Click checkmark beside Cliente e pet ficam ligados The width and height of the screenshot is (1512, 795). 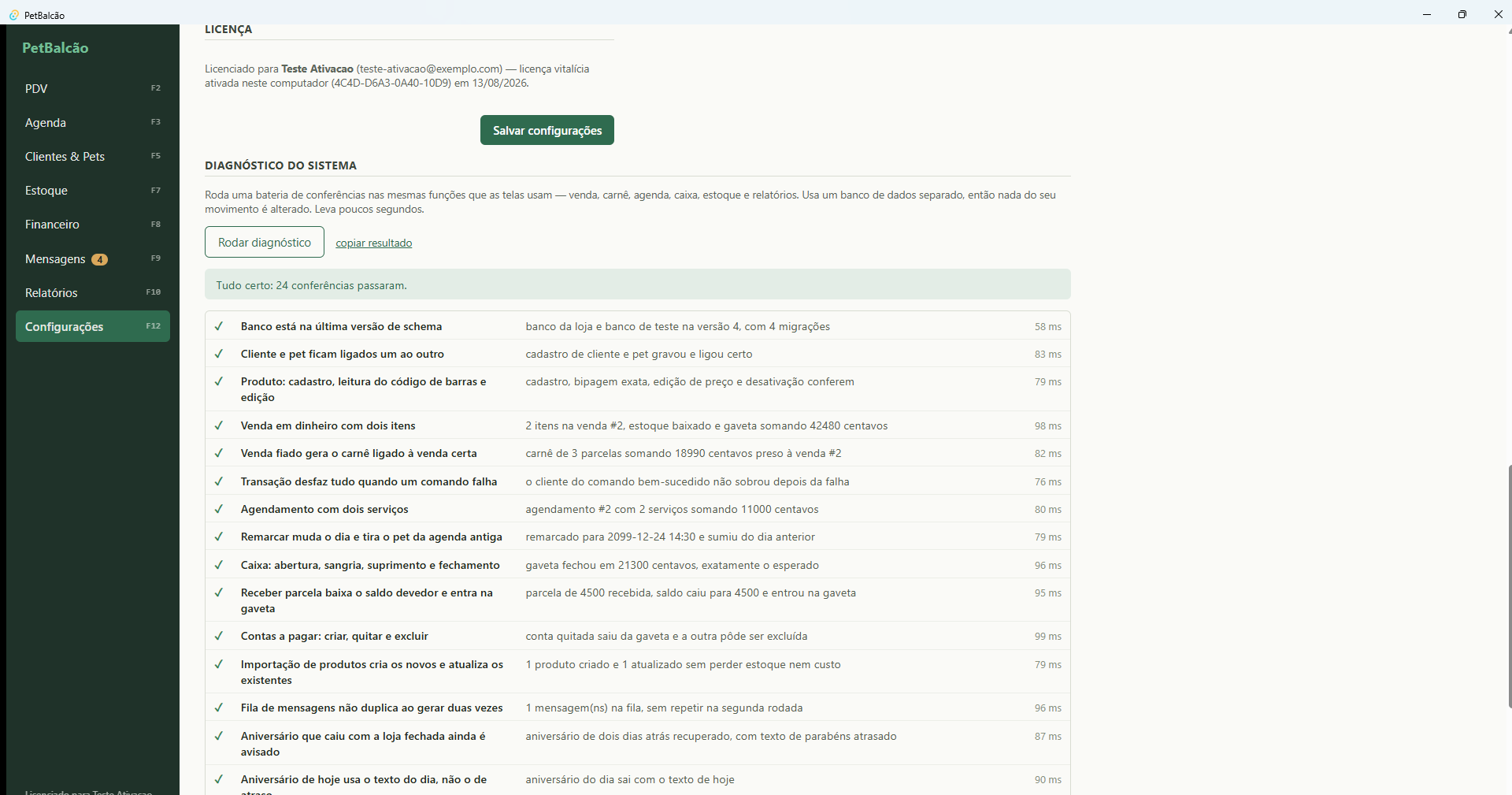pyautogui.click(x=219, y=354)
